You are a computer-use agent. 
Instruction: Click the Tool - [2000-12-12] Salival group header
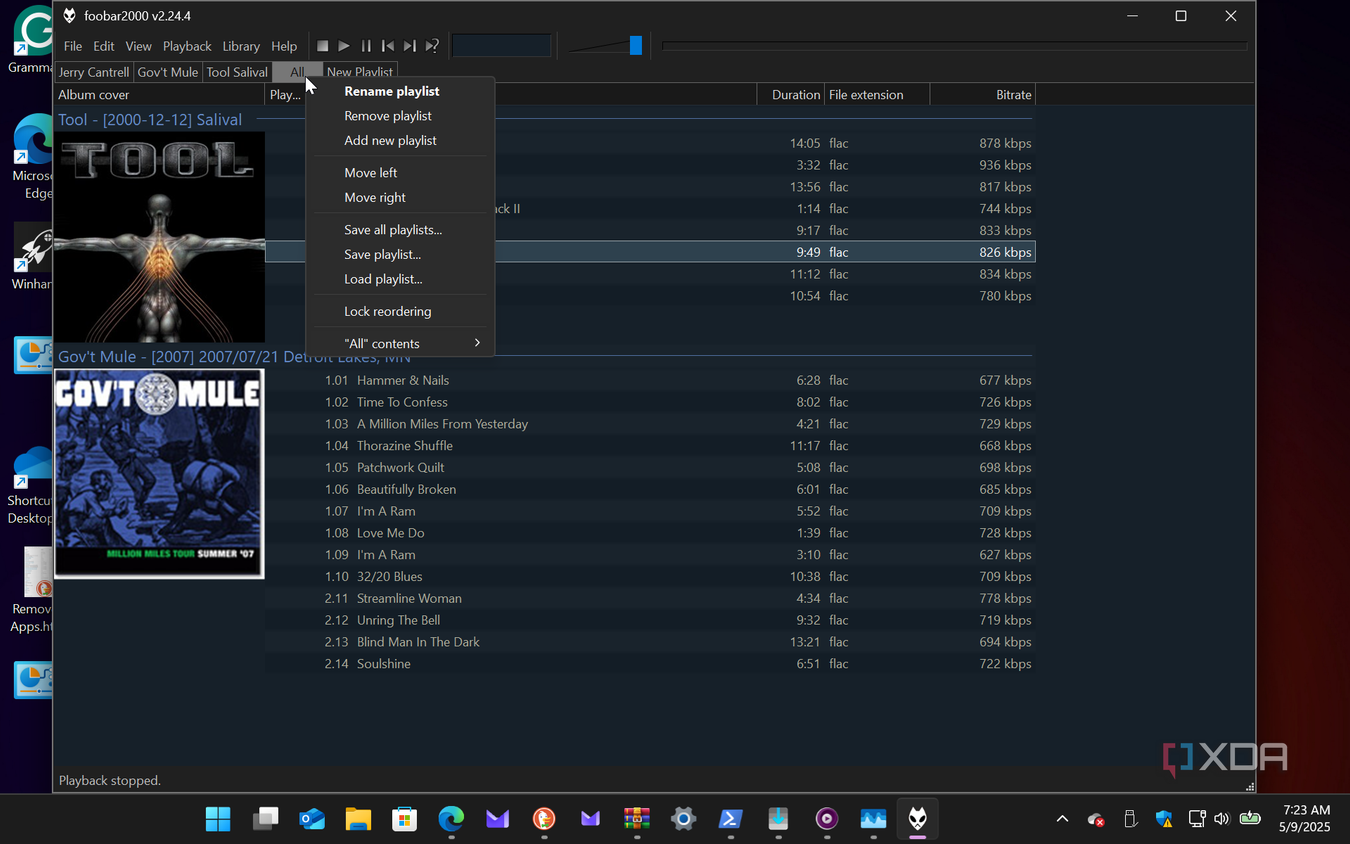click(x=150, y=120)
